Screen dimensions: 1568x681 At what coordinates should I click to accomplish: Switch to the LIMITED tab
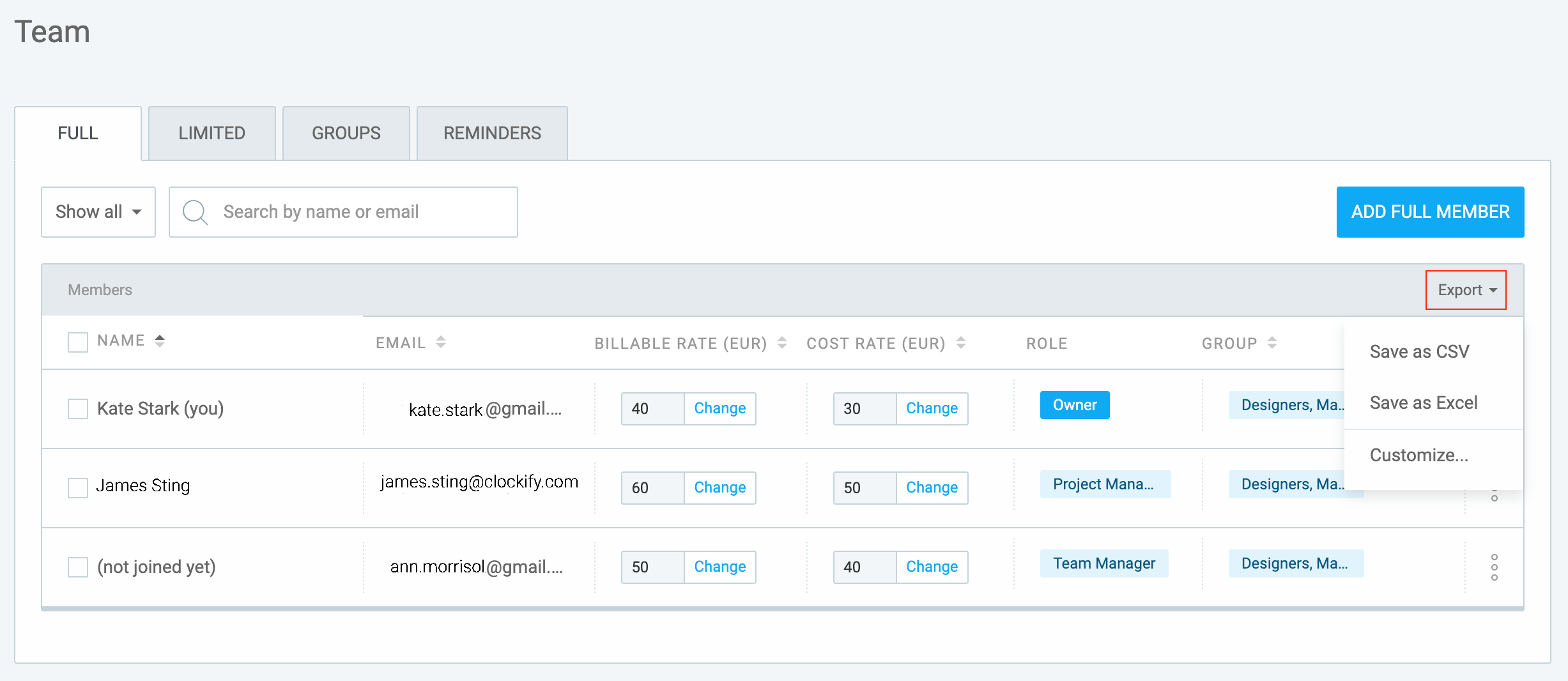[x=211, y=133]
